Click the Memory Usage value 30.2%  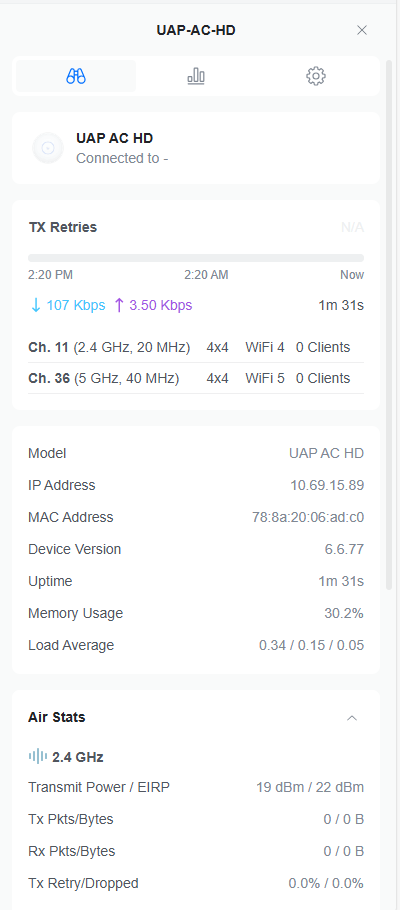[x=344, y=613]
